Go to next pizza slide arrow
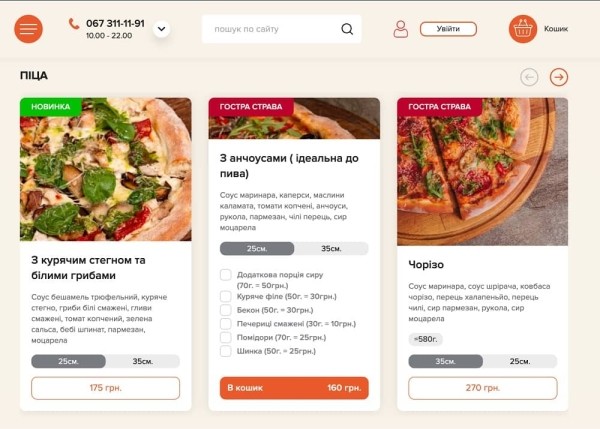The width and height of the screenshot is (600, 429). pyautogui.click(x=559, y=77)
